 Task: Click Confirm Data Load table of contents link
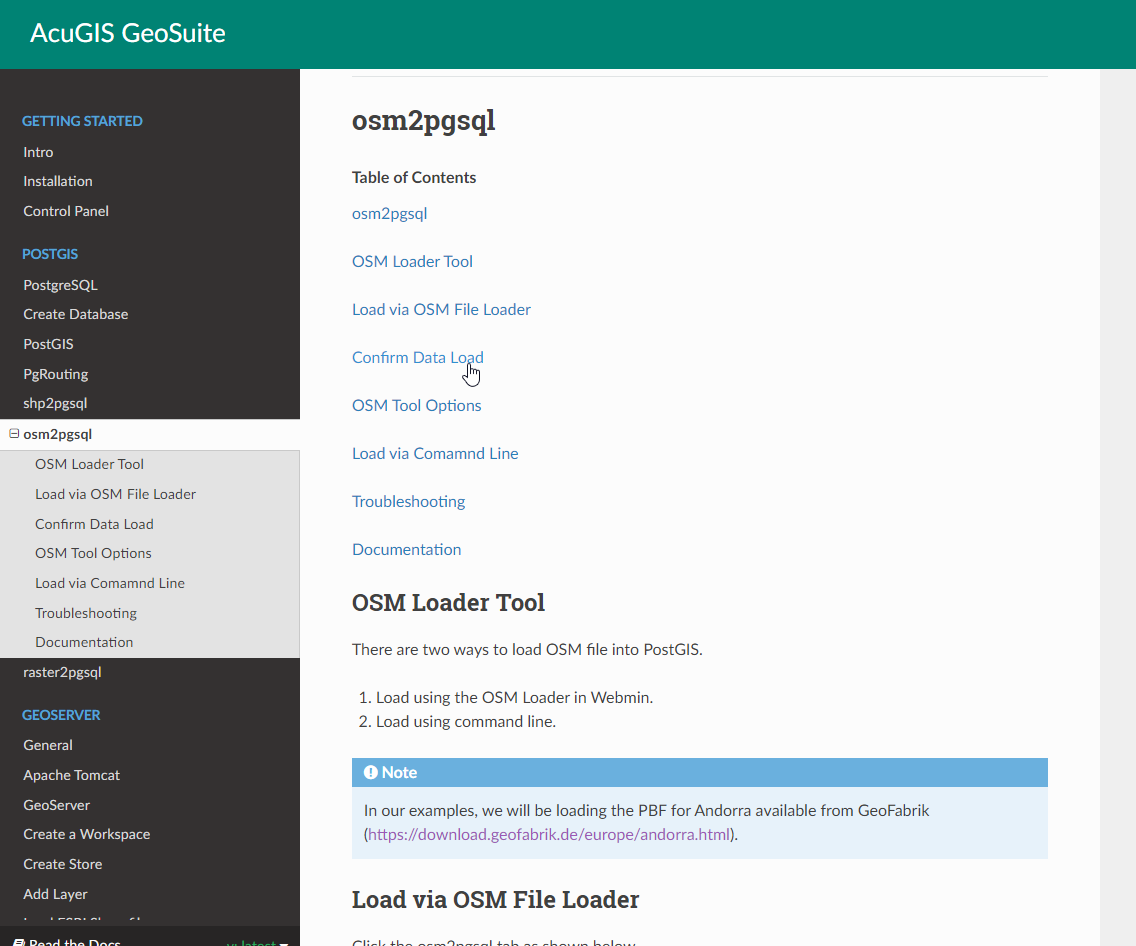417,357
